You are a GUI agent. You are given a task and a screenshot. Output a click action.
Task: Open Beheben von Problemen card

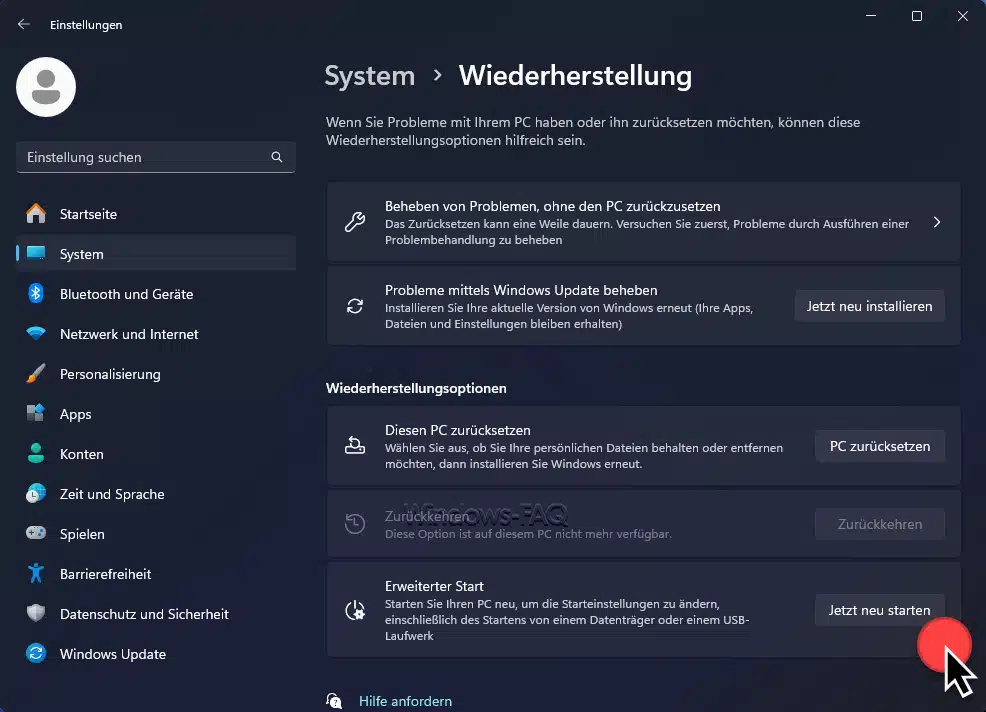(643, 222)
